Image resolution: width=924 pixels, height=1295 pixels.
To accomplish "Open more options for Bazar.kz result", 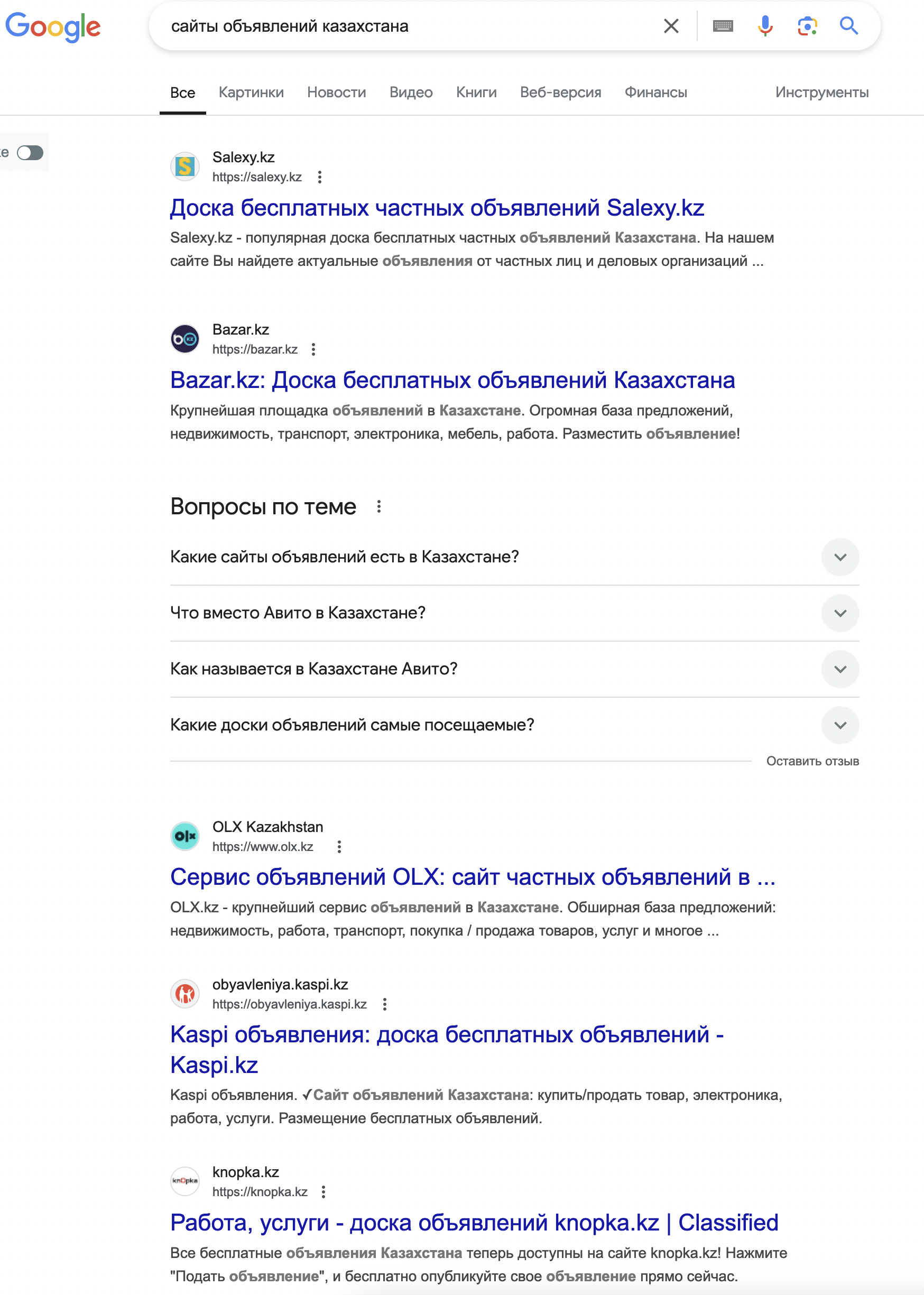I will [x=313, y=349].
